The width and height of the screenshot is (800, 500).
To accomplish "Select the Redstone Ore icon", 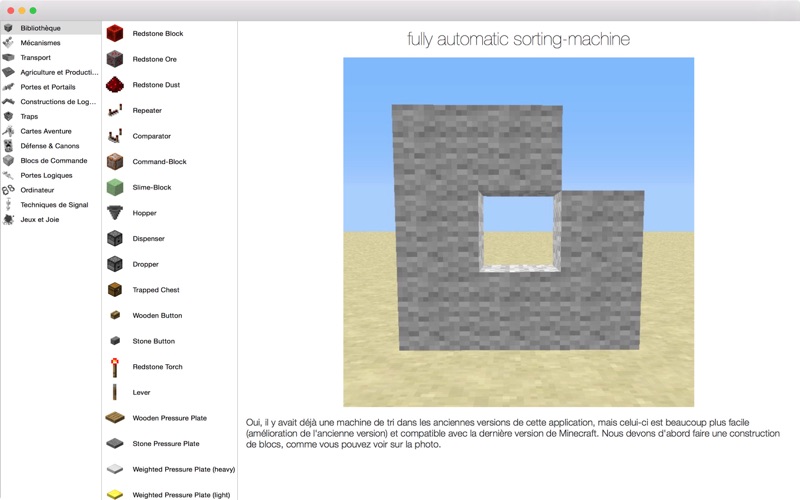I will point(115,59).
